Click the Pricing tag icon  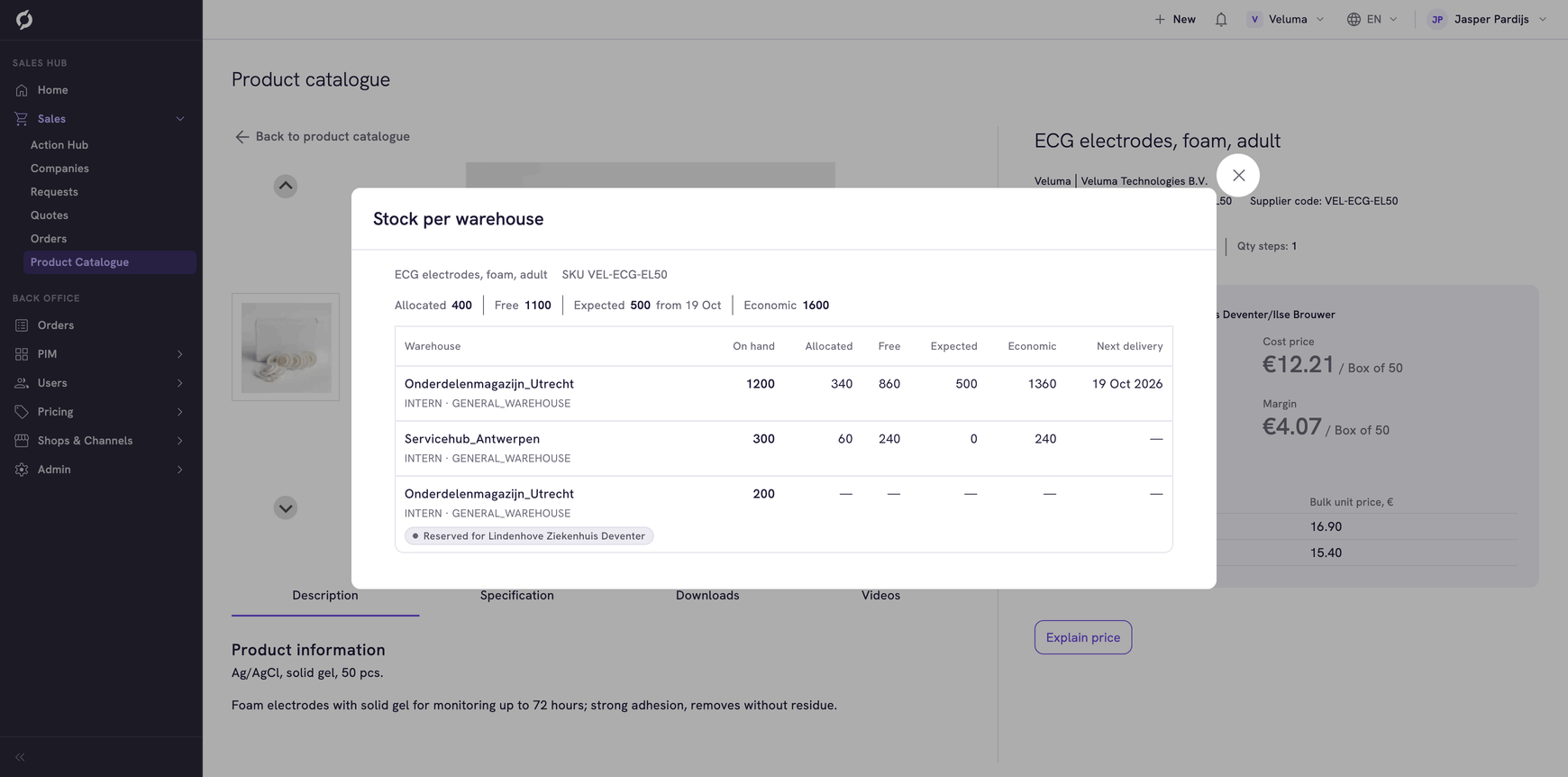22,412
